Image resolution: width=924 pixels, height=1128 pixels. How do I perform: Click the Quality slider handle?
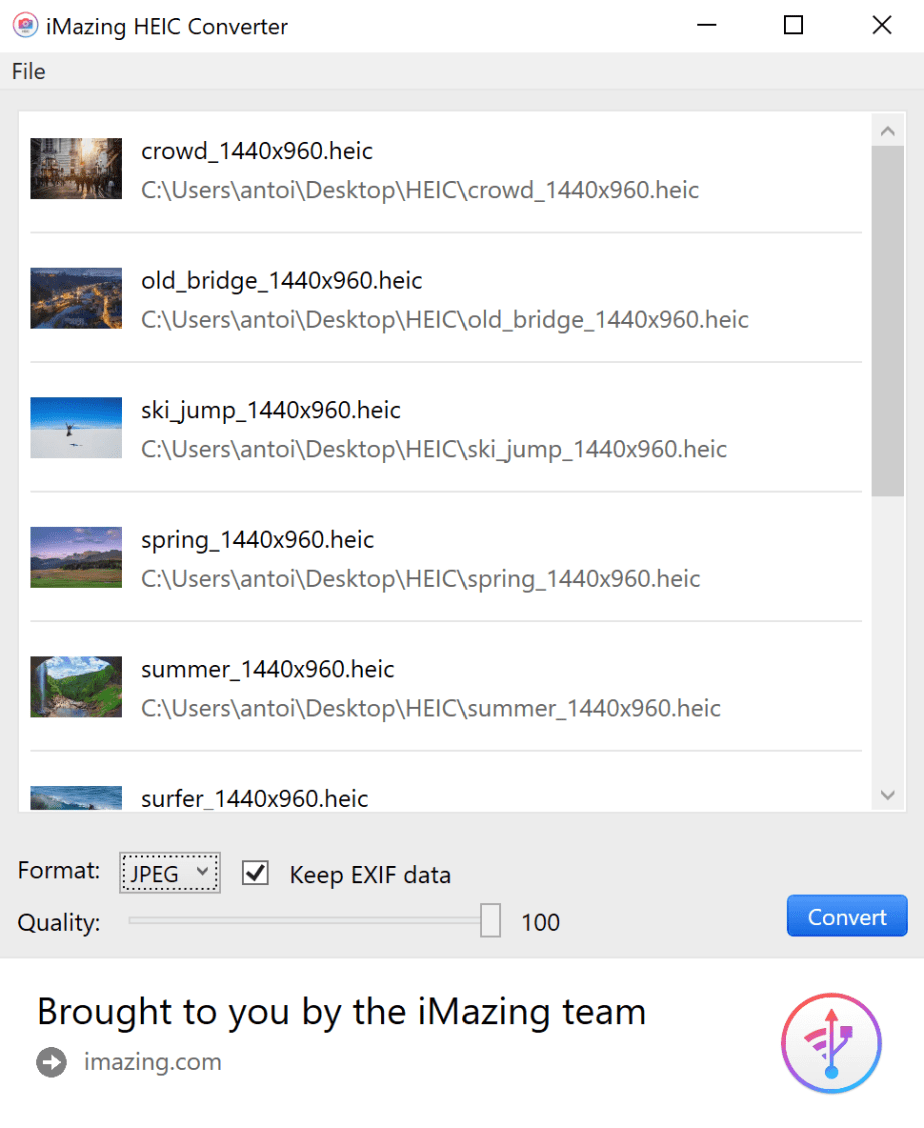491,920
